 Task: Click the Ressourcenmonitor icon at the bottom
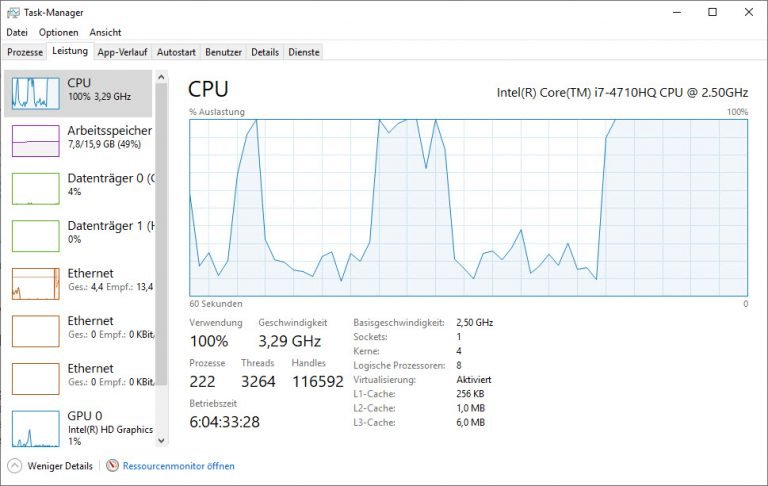[x=113, y=466]
